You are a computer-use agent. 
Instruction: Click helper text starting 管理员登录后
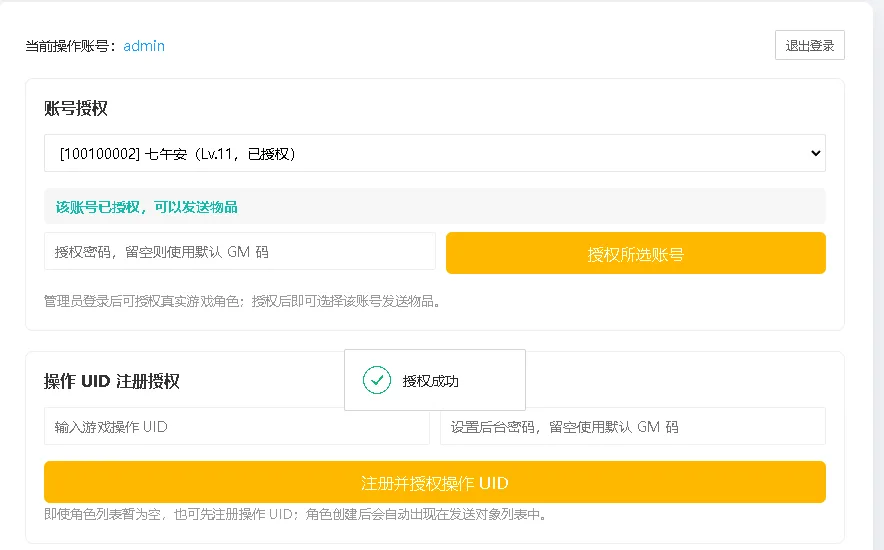pyautogui.click(x=242, y=301)
